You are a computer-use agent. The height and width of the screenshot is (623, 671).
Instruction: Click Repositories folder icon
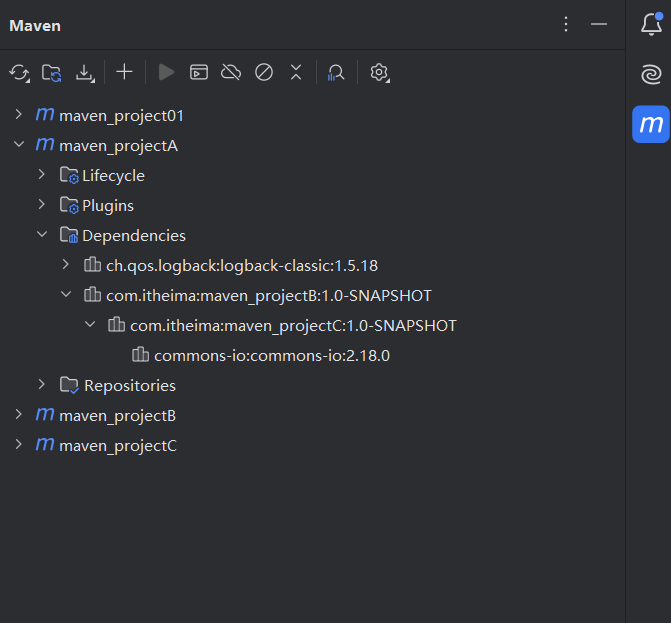[x=69, y=385]
